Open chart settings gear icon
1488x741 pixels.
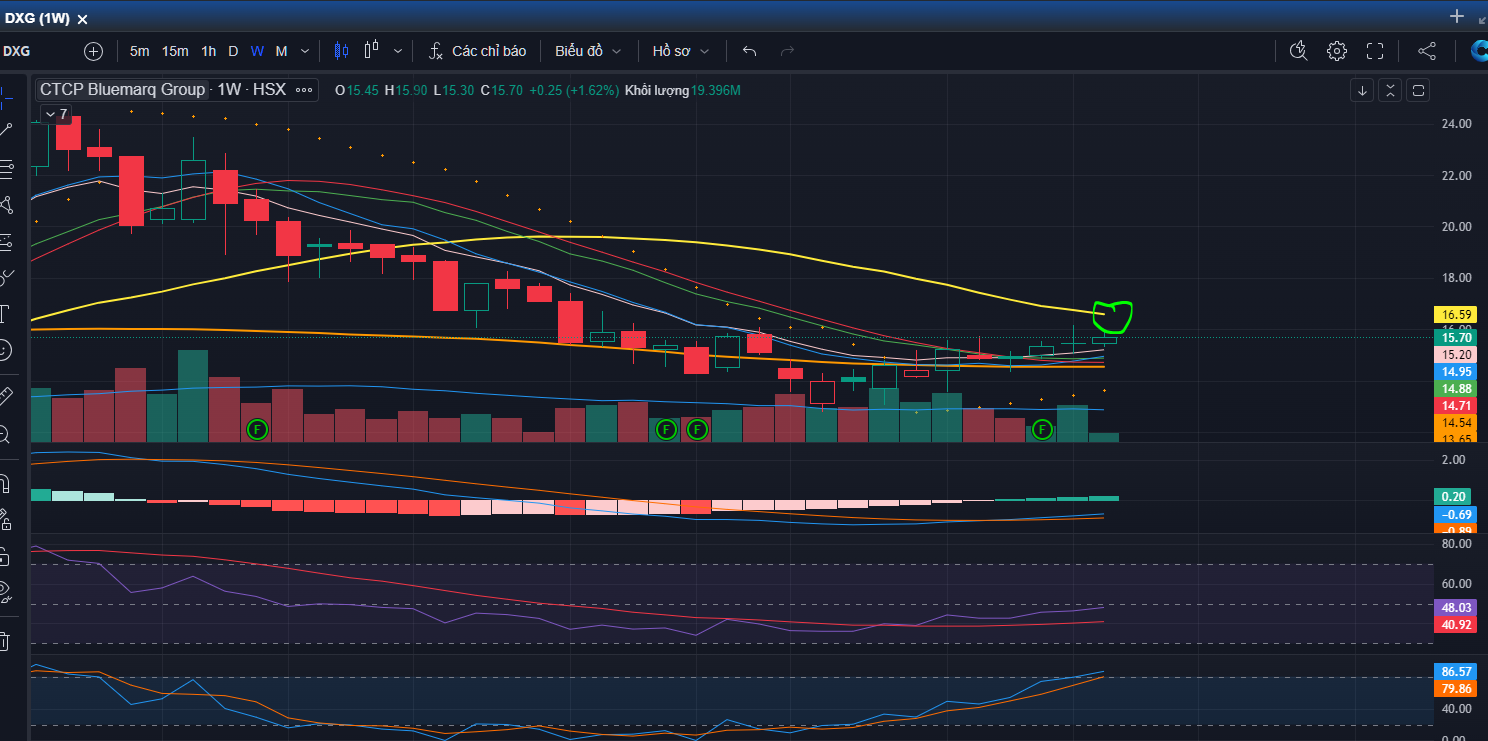tap(1337, 51)
